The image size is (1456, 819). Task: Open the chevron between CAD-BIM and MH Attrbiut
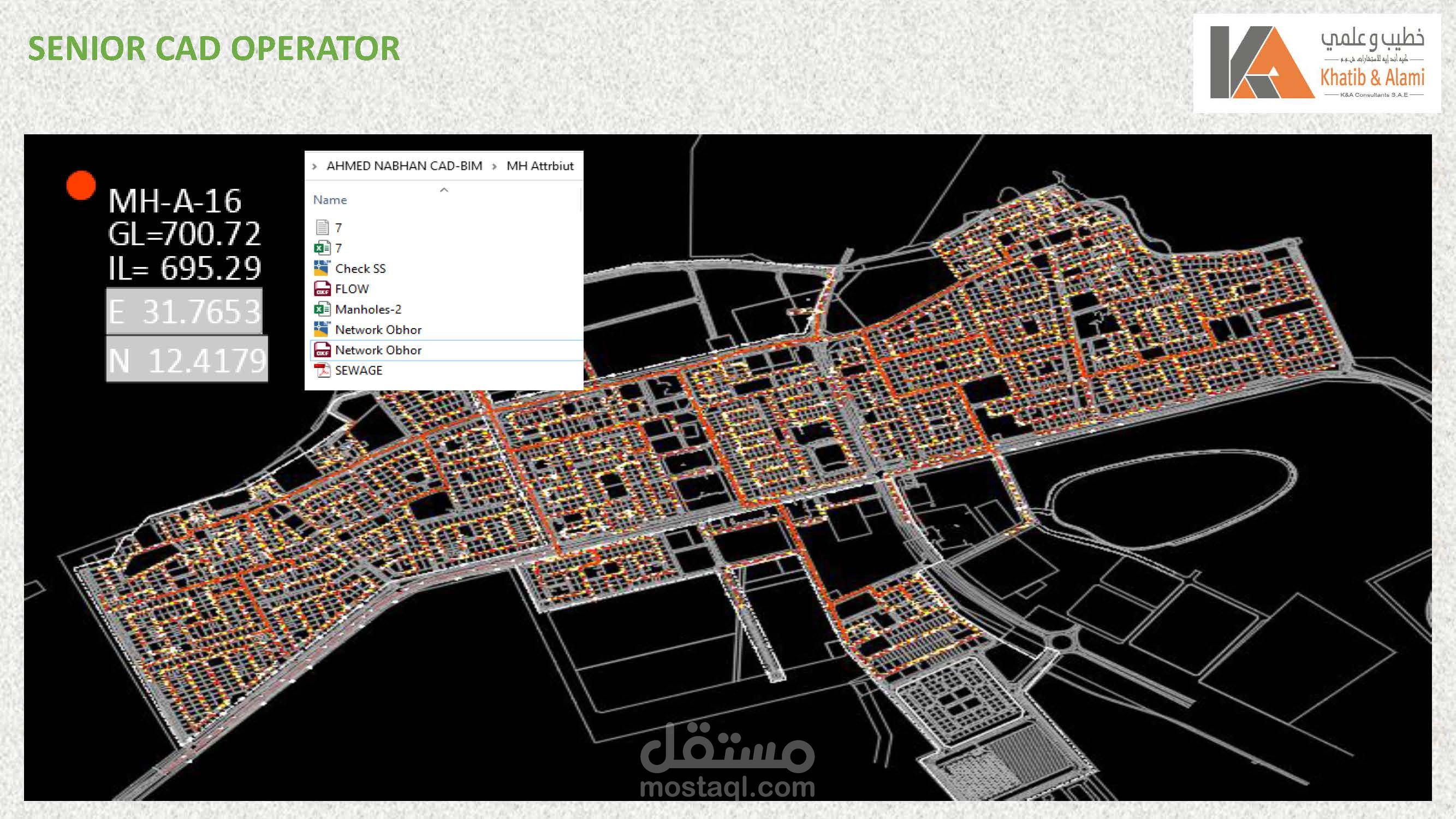[494, 165]
